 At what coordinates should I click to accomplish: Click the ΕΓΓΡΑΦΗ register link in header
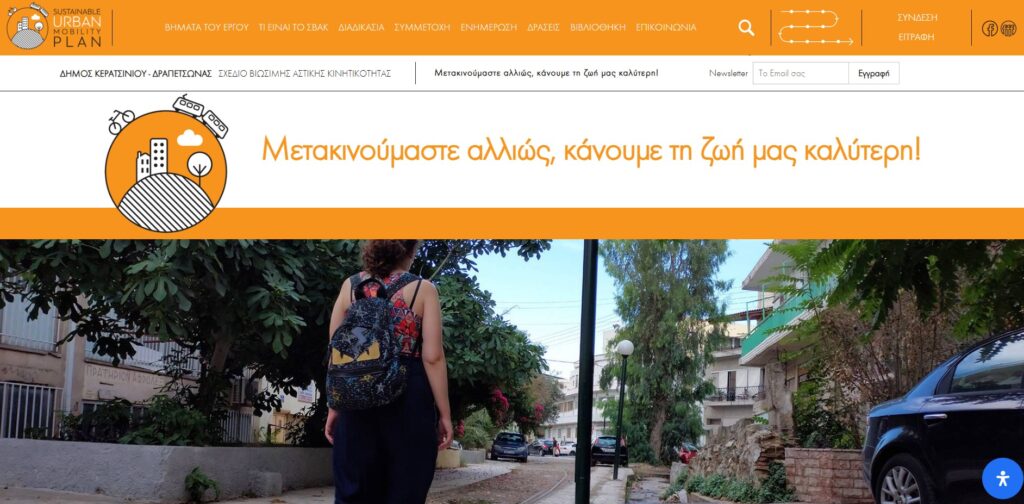tap(916, 37)
